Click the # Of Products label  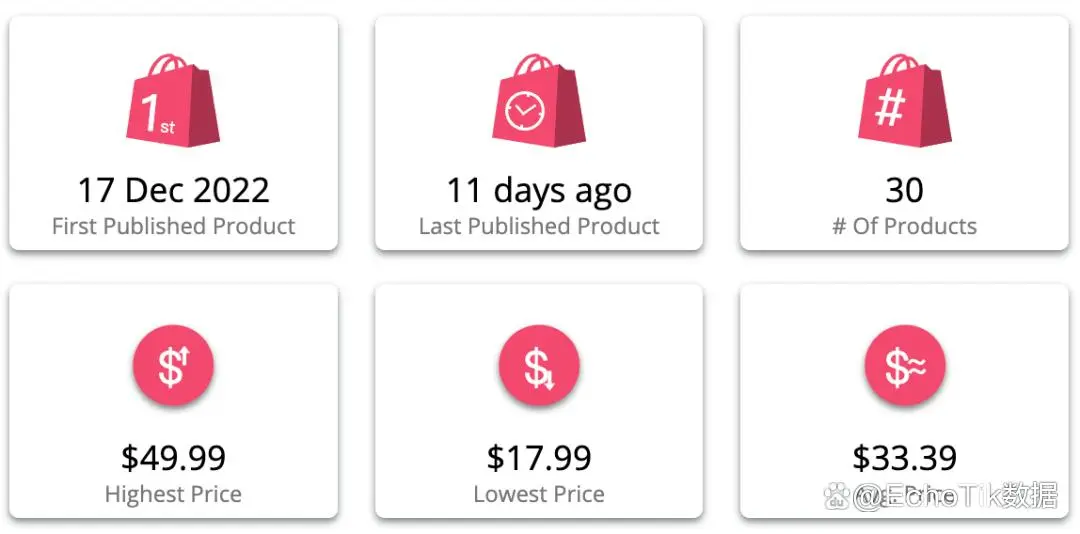904,226
